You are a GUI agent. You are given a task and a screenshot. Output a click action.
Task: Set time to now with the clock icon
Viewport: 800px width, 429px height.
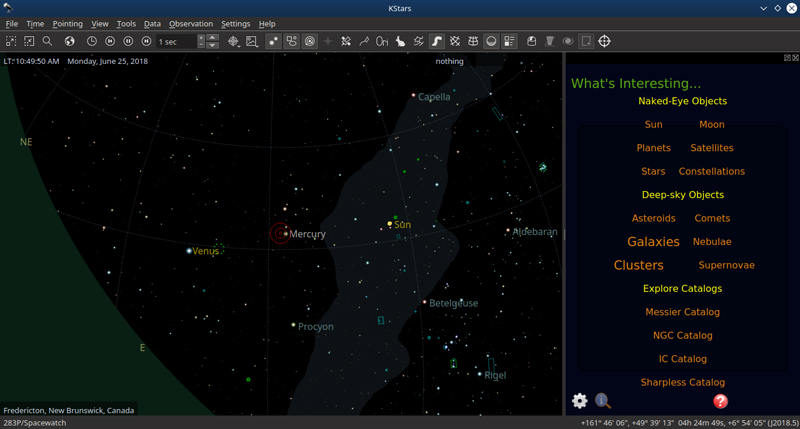[92, 41]
